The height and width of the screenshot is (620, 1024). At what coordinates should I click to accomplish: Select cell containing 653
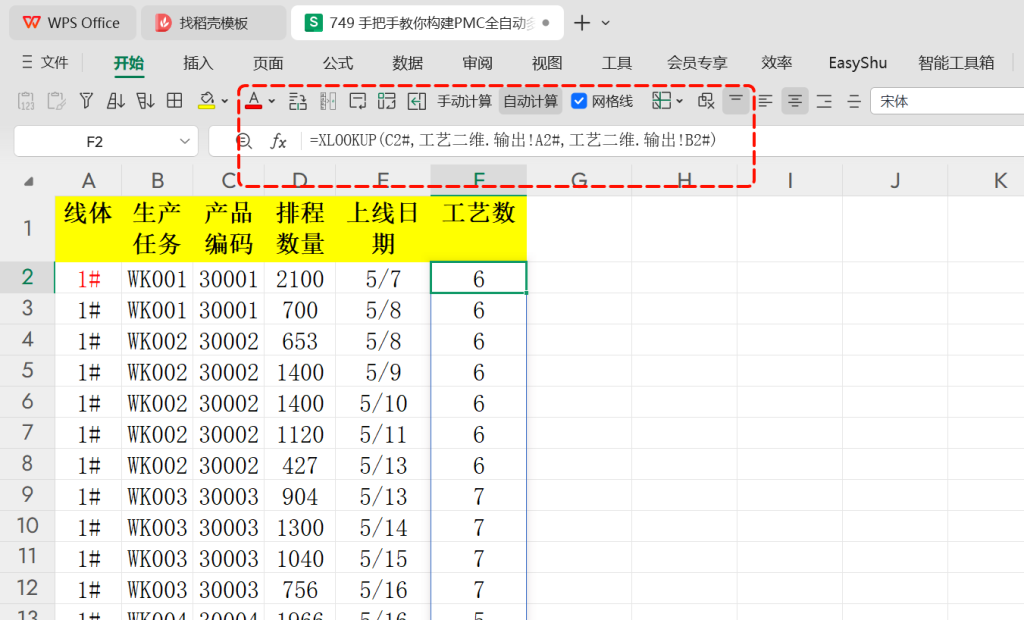click(x=300, y=340)
